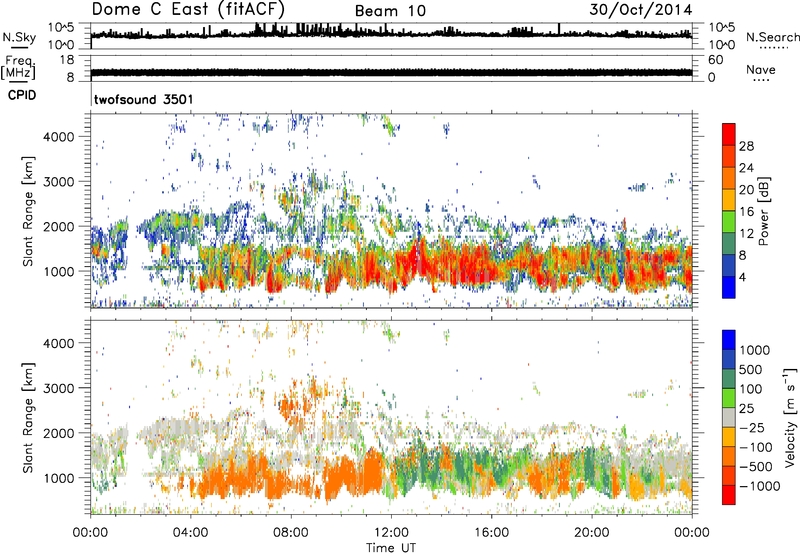
Task: Click the '3000' range tick of the velocity panel
Action: click(x=59, y=388)
